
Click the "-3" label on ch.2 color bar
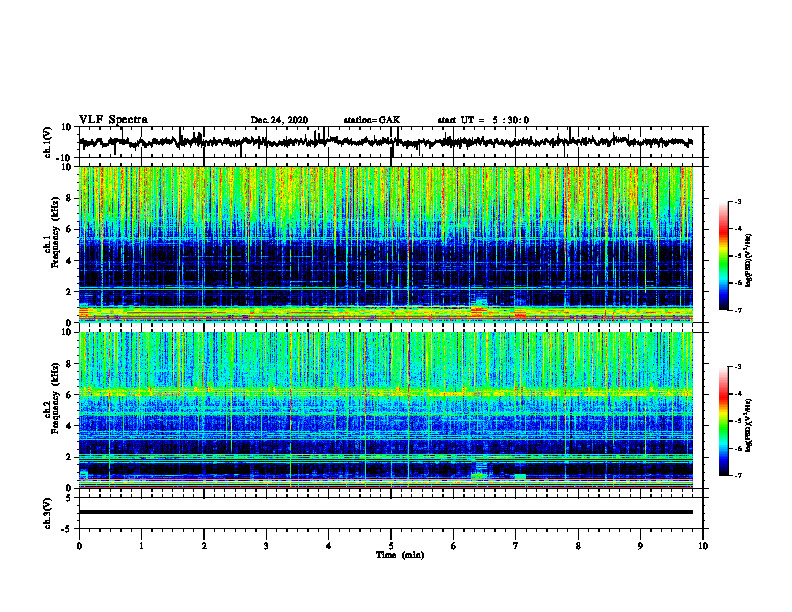[x=737, y=367]
